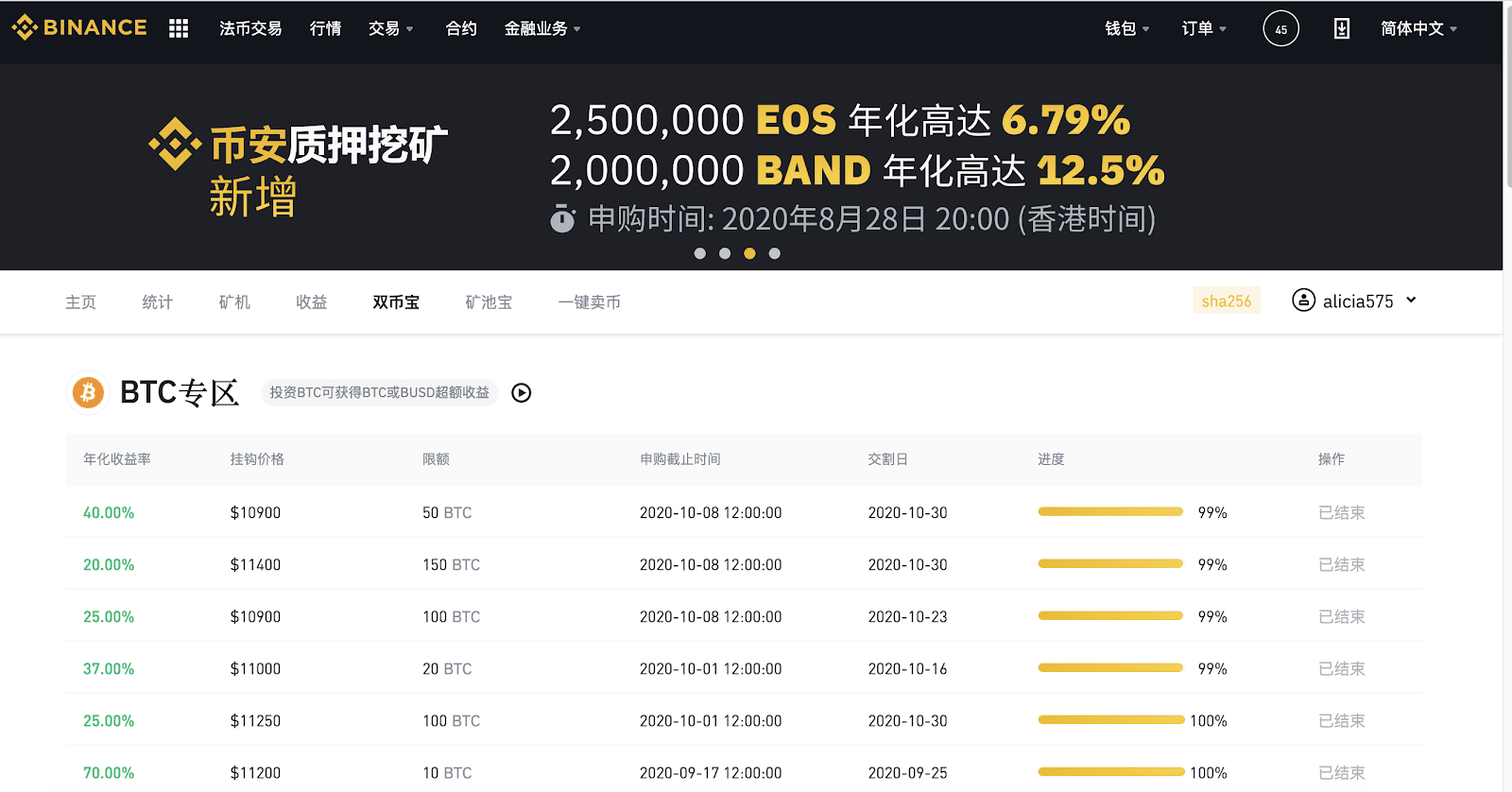Switch to the 主页 tab
This screenshot has height=792, width=1512.
(80, 302)
